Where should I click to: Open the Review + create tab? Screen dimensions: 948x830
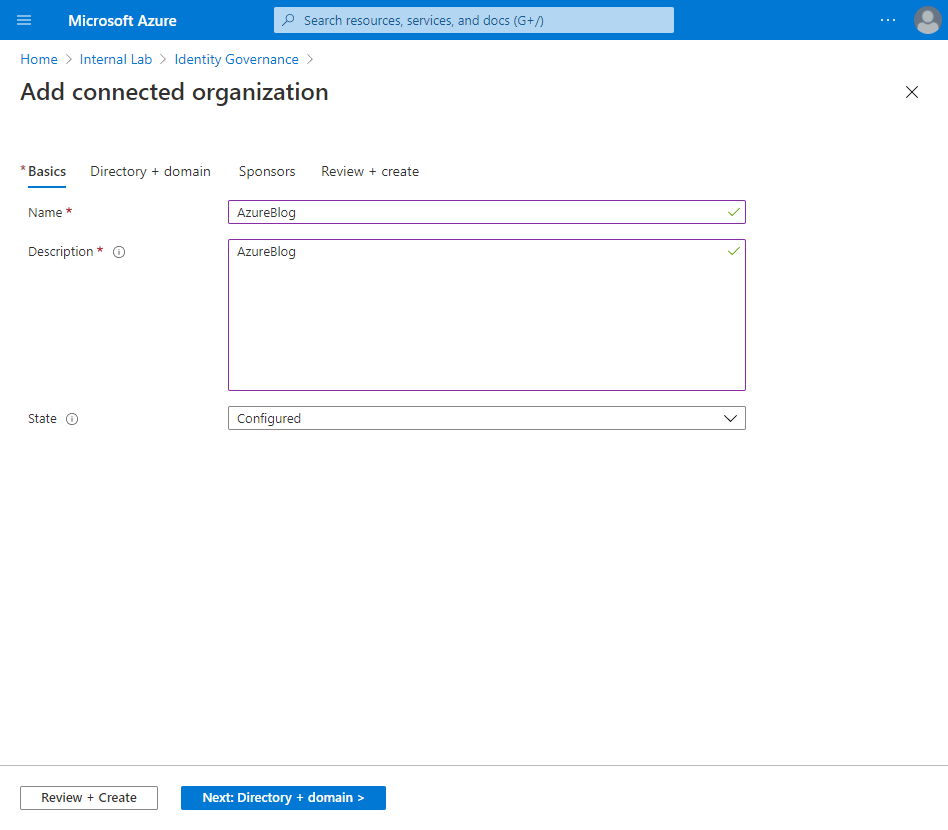[369, 171]
